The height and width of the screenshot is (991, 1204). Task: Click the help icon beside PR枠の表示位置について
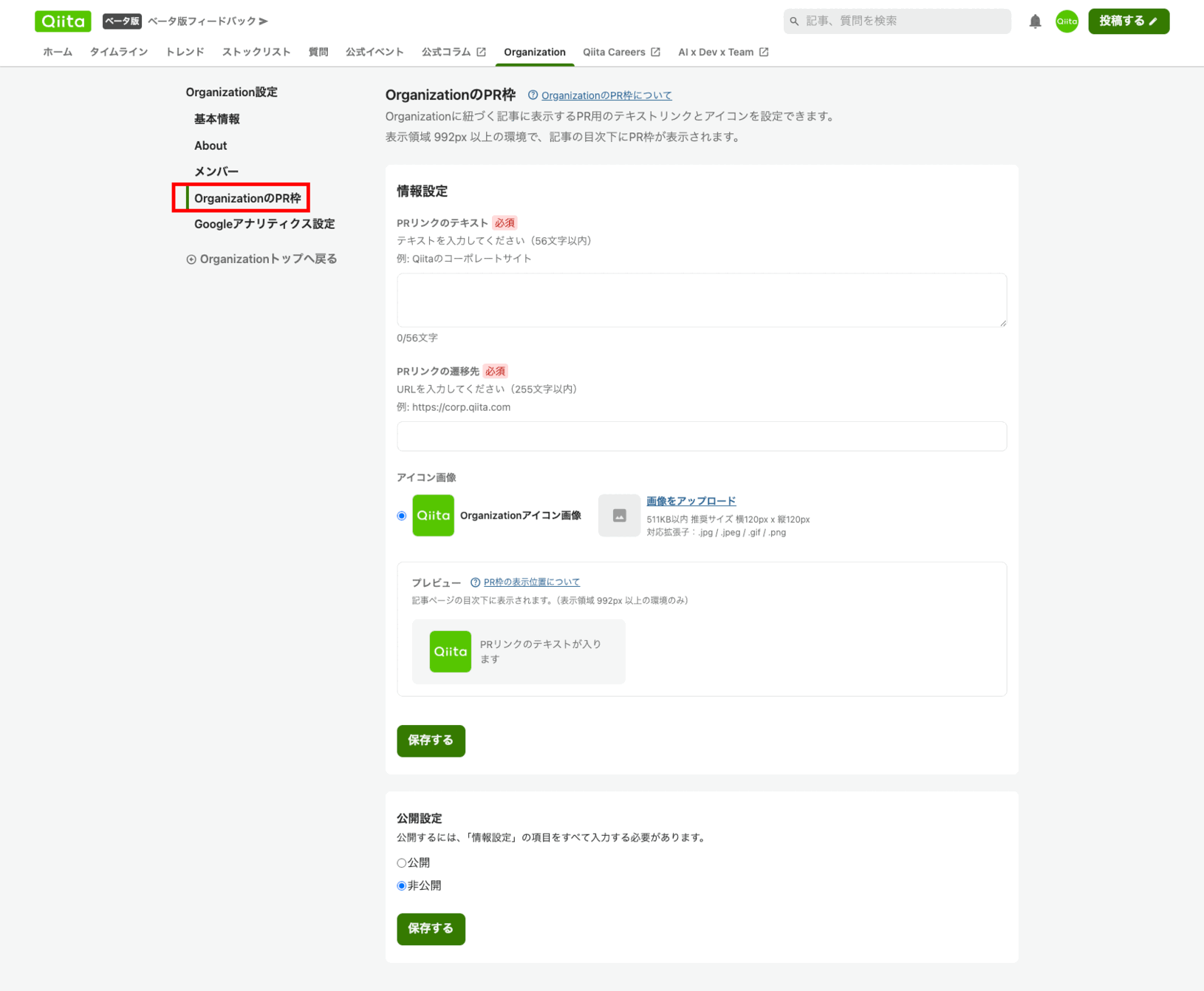(x=476, y=582)
